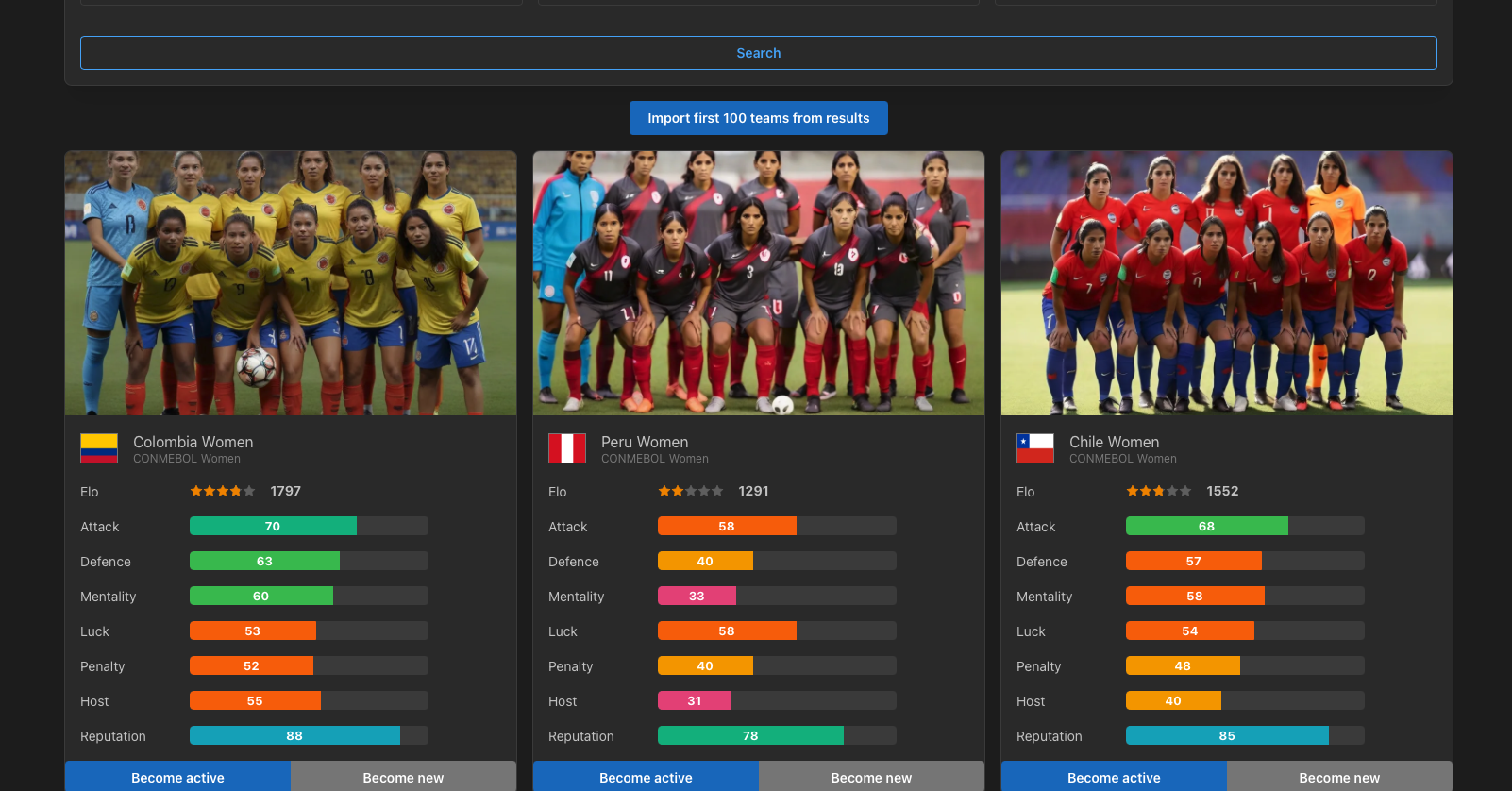Screen dimensions: 1512x791
Task: Click the Peru flag icon
Action: (567, 448)
